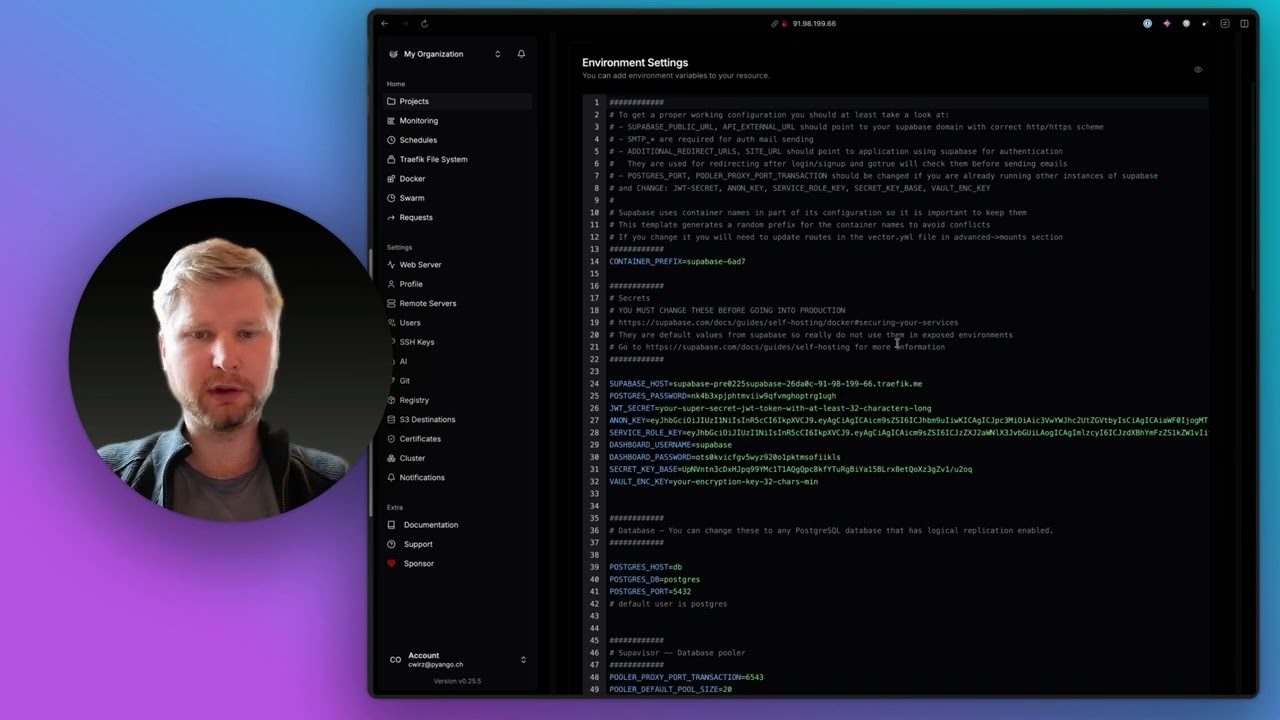Click the Certificates shield icon
This screenshot has width=1280, height=720.
tap(392, 439)
